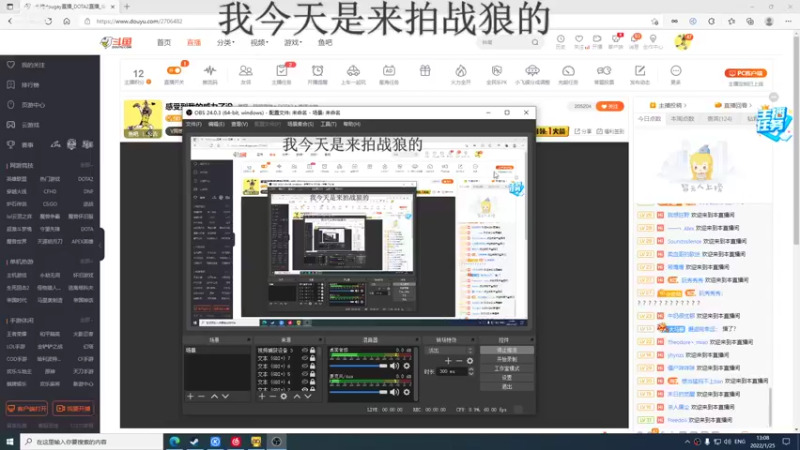This screenshot has height=450, width=800.
Task: Adjust the 桌面音频 volume slider
Action: point(358,366)
